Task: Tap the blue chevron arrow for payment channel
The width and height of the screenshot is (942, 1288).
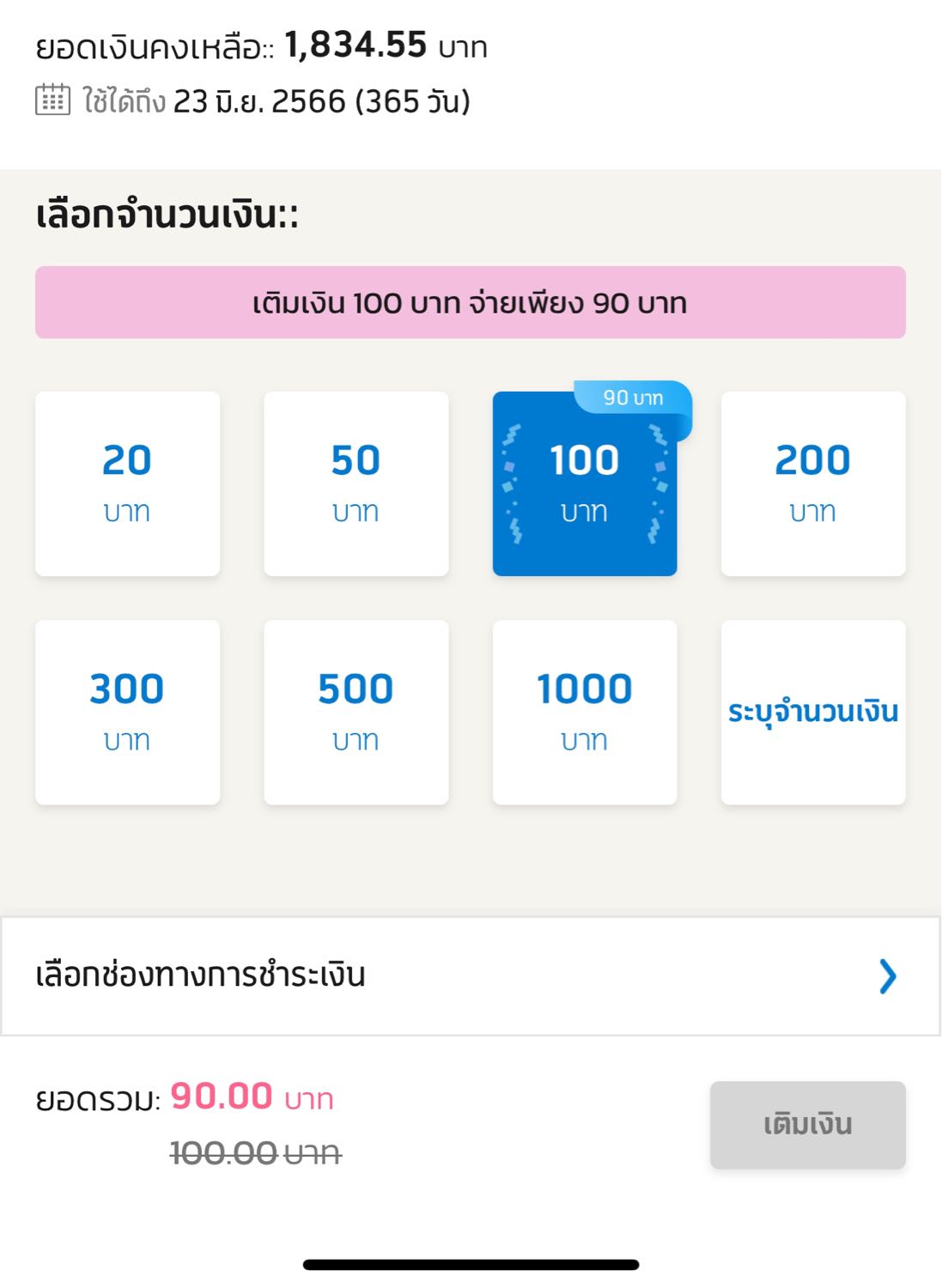Action: 888,976
